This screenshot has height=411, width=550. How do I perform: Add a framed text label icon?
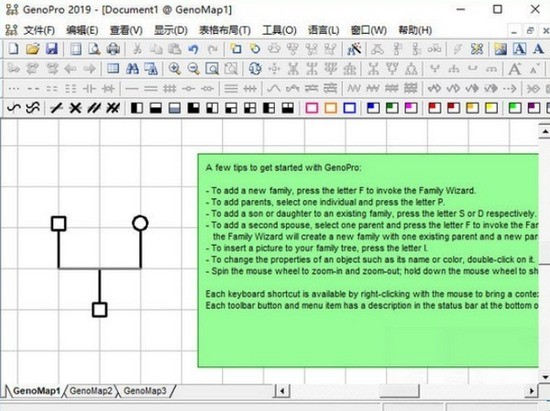519,49
